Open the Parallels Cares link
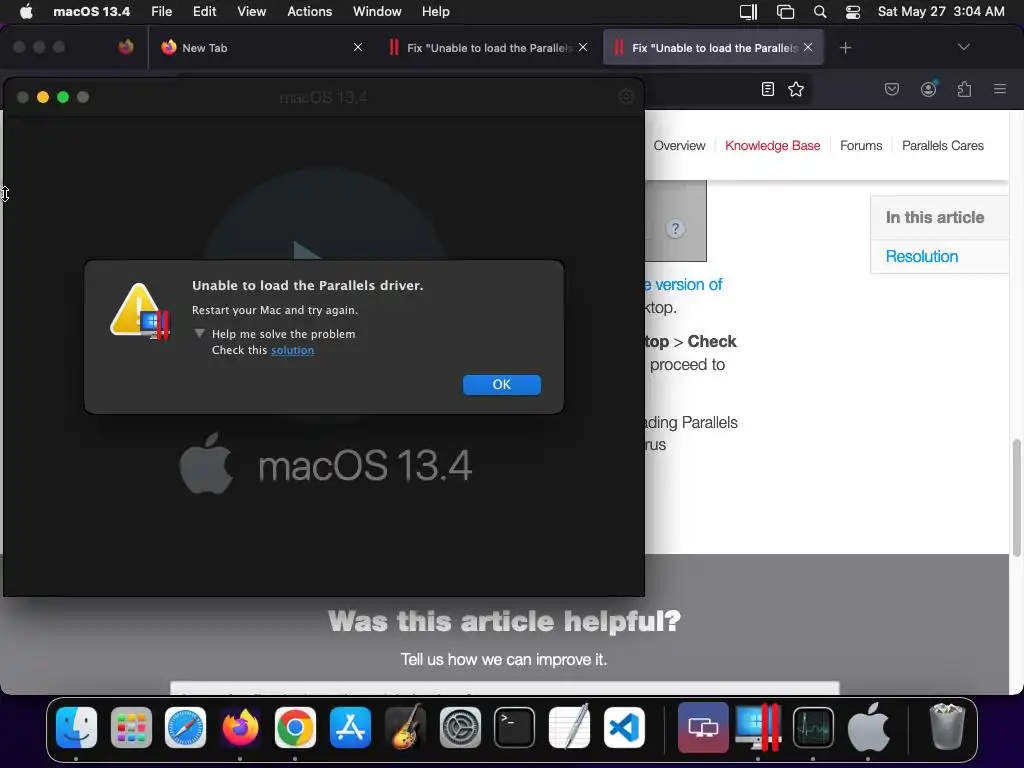The width and height of the screenshot is (1024, 768). click(942, 146)
